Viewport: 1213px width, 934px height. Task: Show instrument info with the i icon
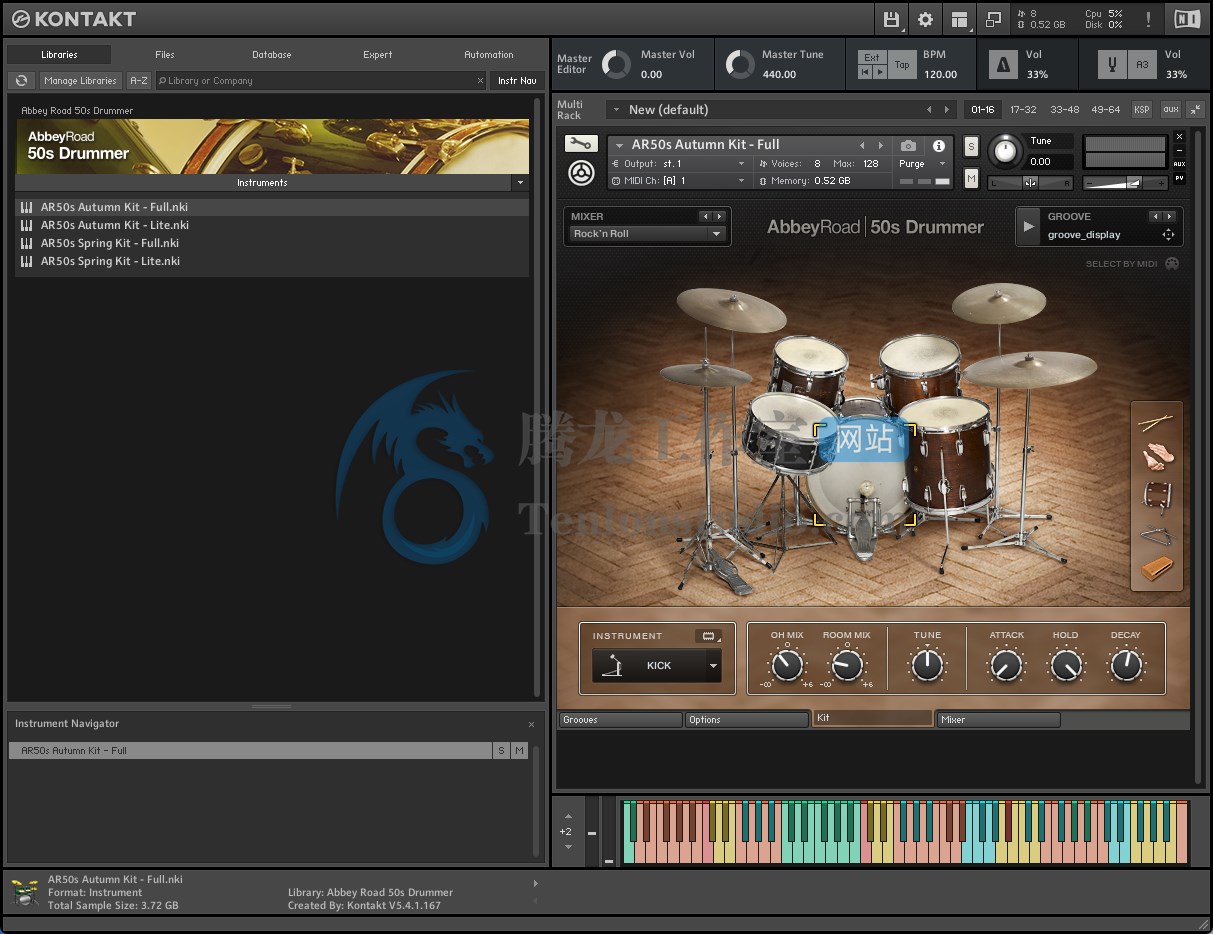point(939,146)
